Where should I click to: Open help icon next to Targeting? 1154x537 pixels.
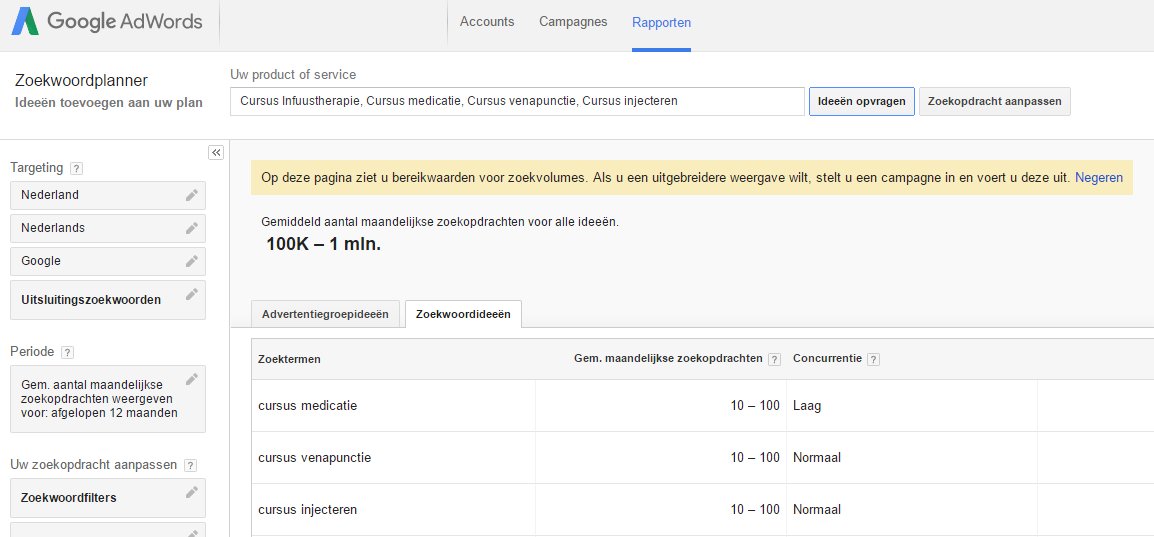(77, 168)
